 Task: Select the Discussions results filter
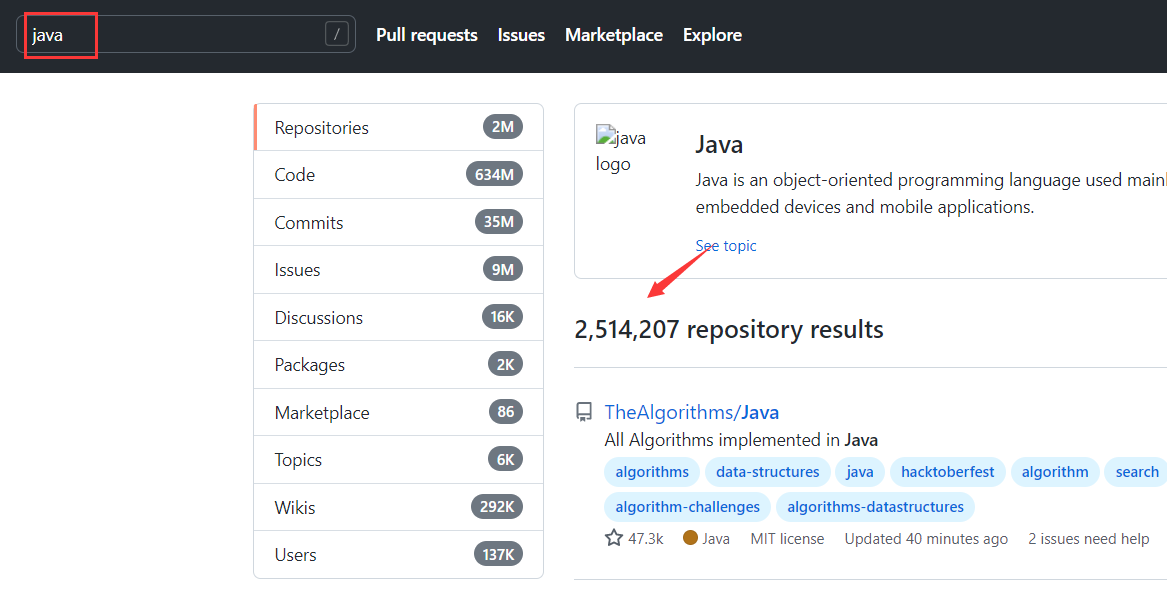point(399,317)
